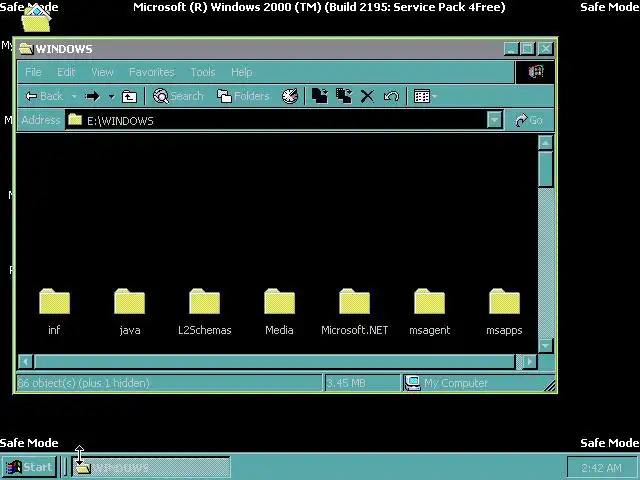
Task: Click the object count status text
Action: 84,383
